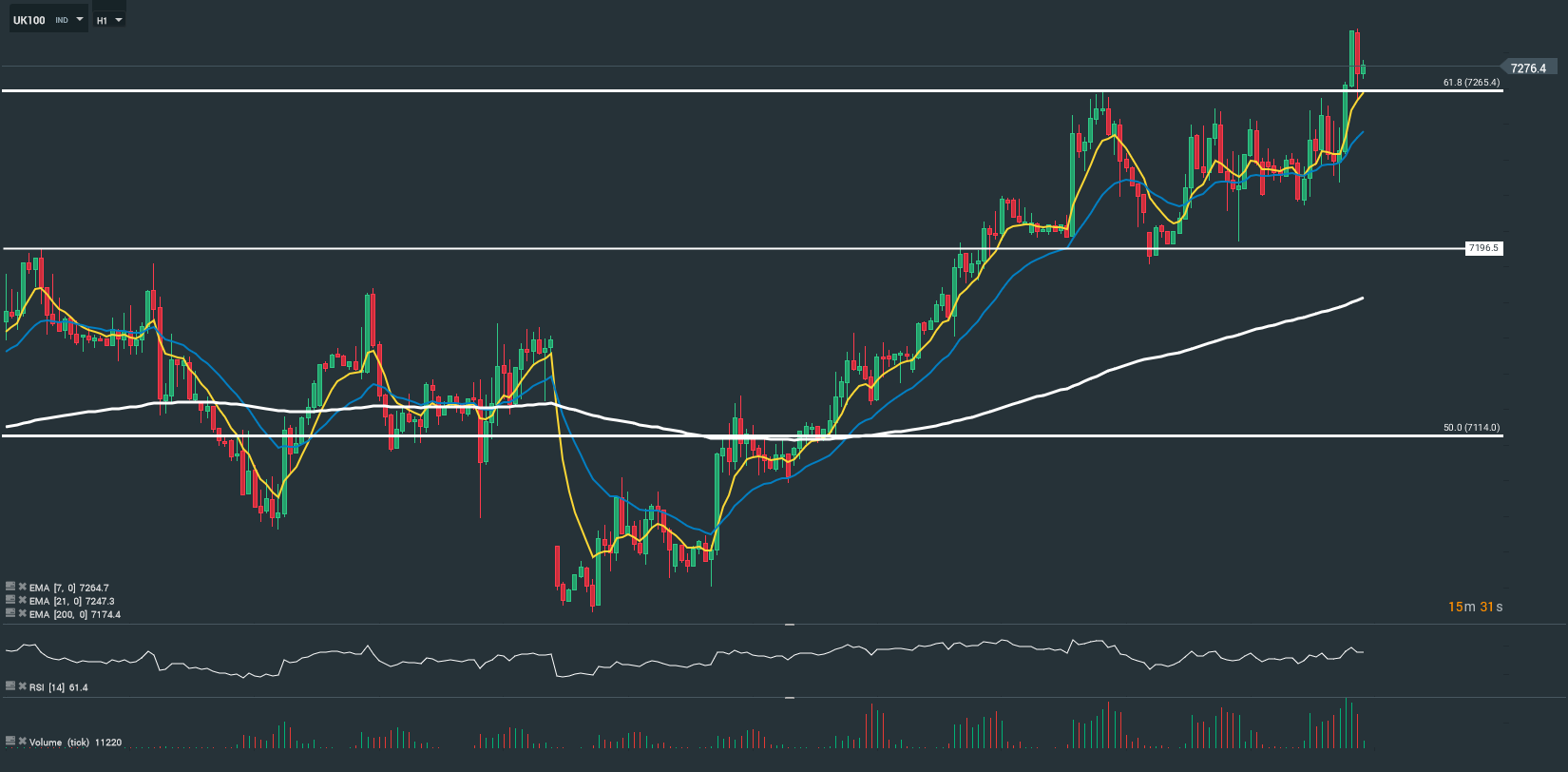Select the 61.8 Fibonacci level label
This screenshot has width=1568, height=772.
1471,83
